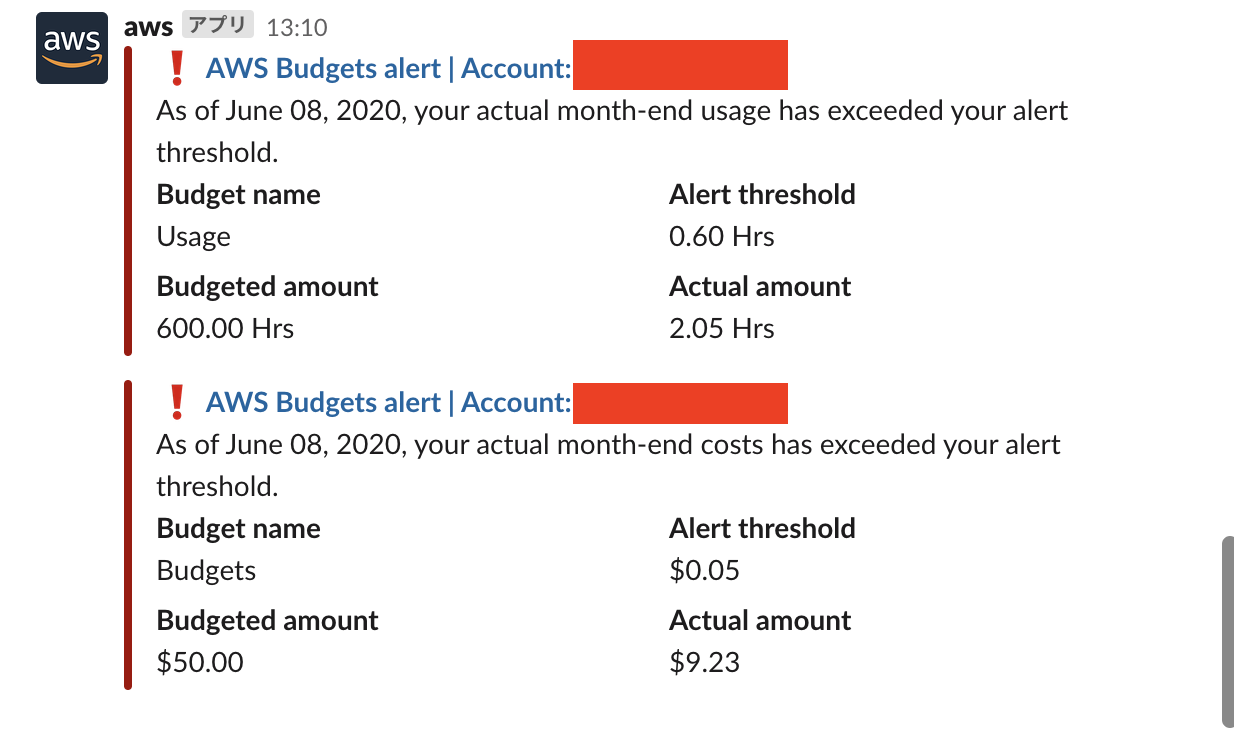Click the June 08, 2020 usage message text
This screenshot has width=1234, height=736.
coord(610,111)
